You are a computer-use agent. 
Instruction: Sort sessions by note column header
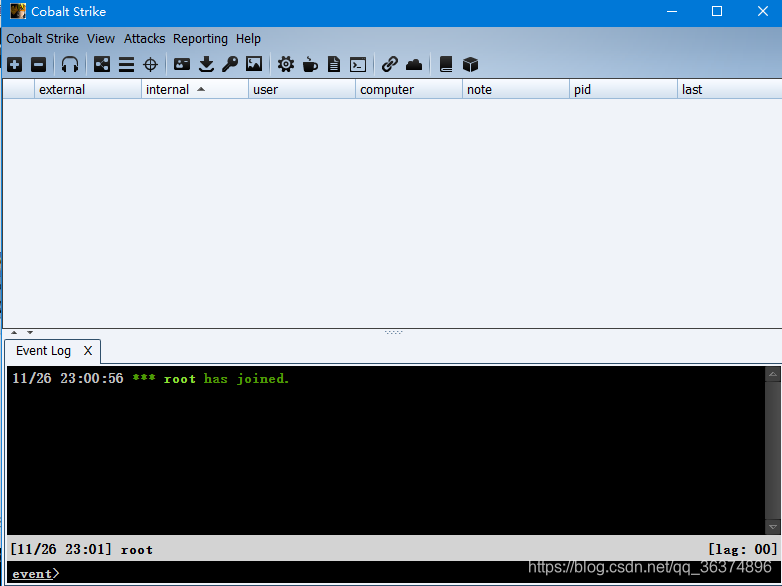tap(516, 89)
